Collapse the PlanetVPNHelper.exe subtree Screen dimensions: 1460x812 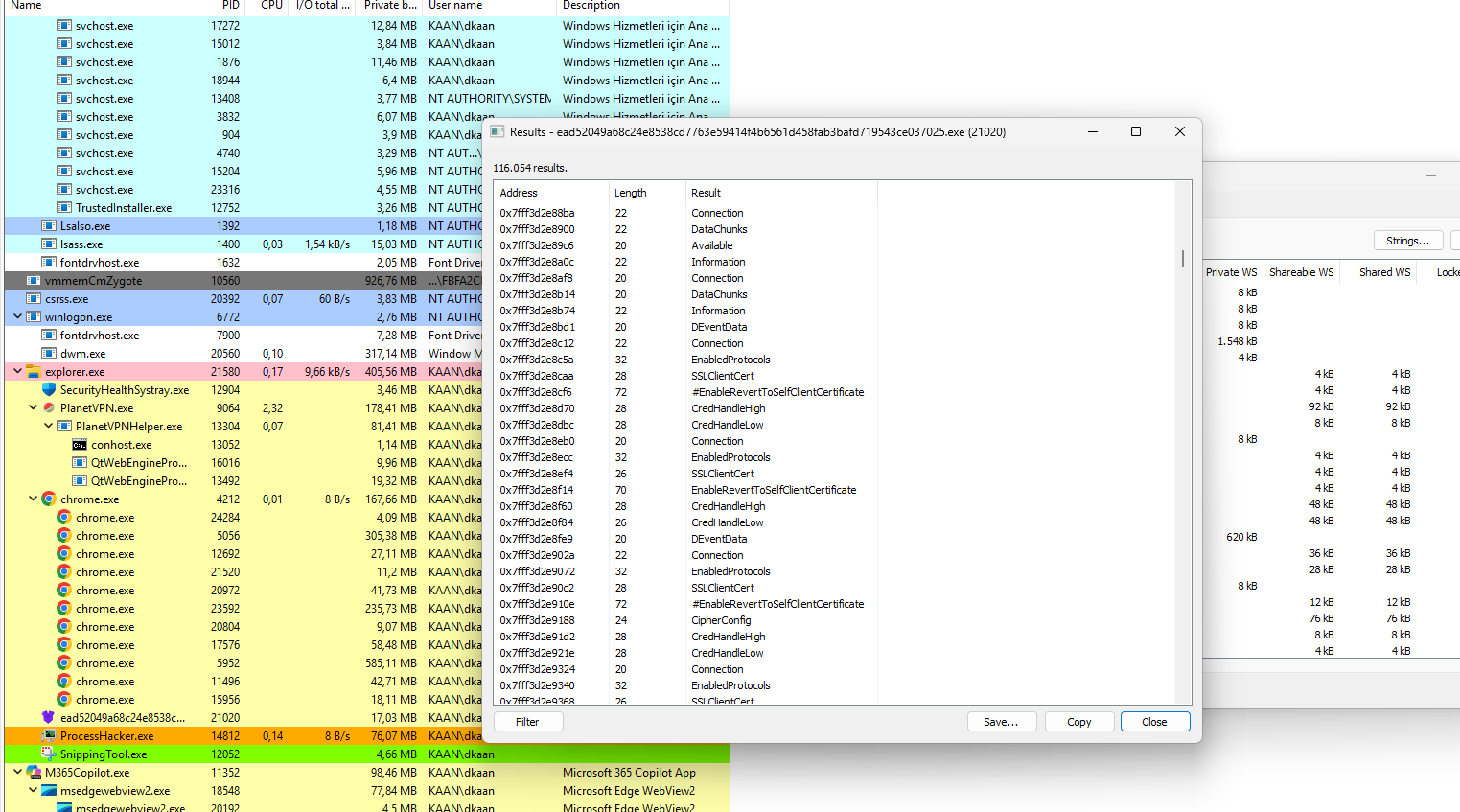pos(48,427)
